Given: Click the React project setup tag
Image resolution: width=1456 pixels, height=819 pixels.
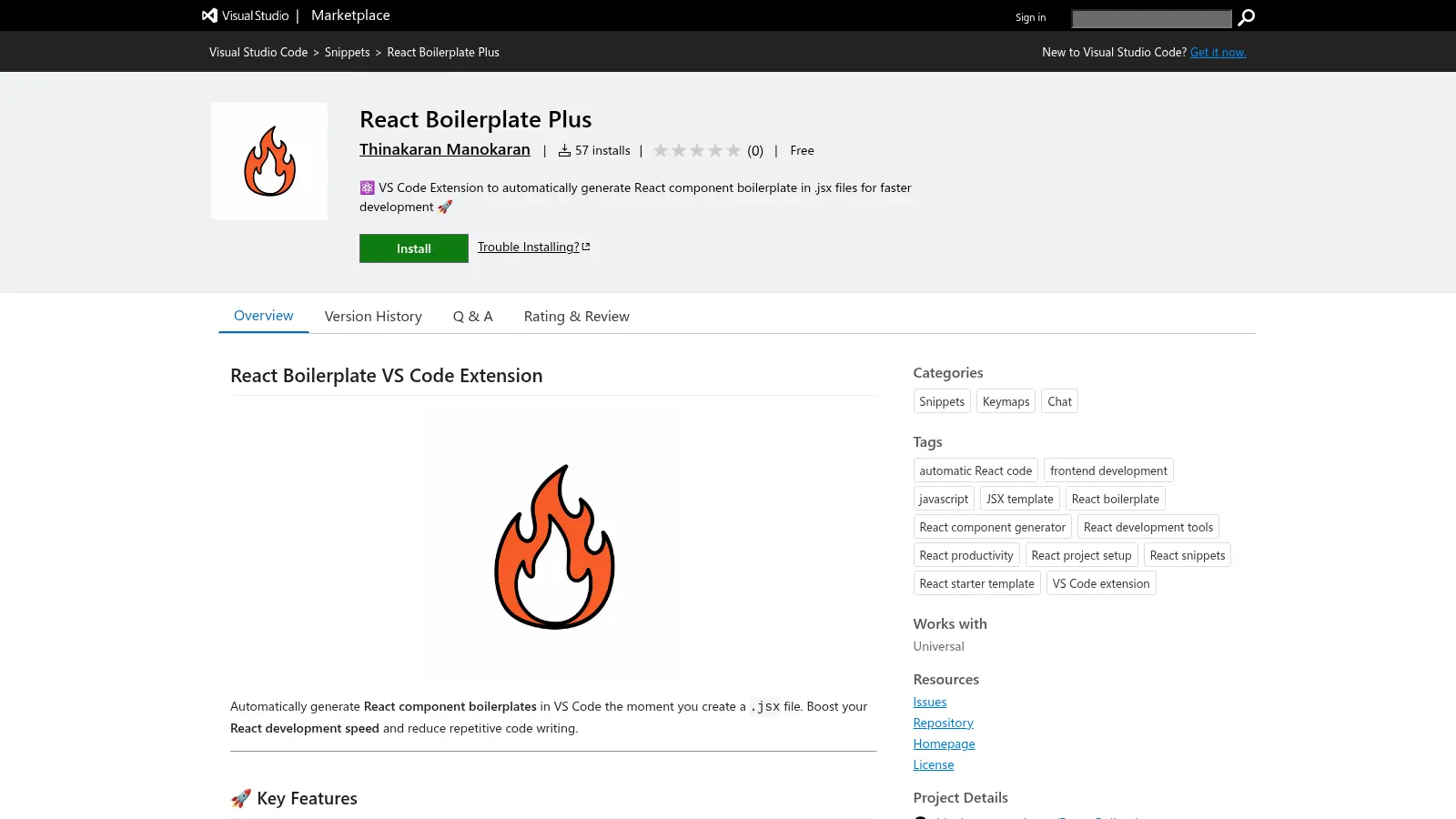Looking at the screenshot, I should coord(1081,555).
